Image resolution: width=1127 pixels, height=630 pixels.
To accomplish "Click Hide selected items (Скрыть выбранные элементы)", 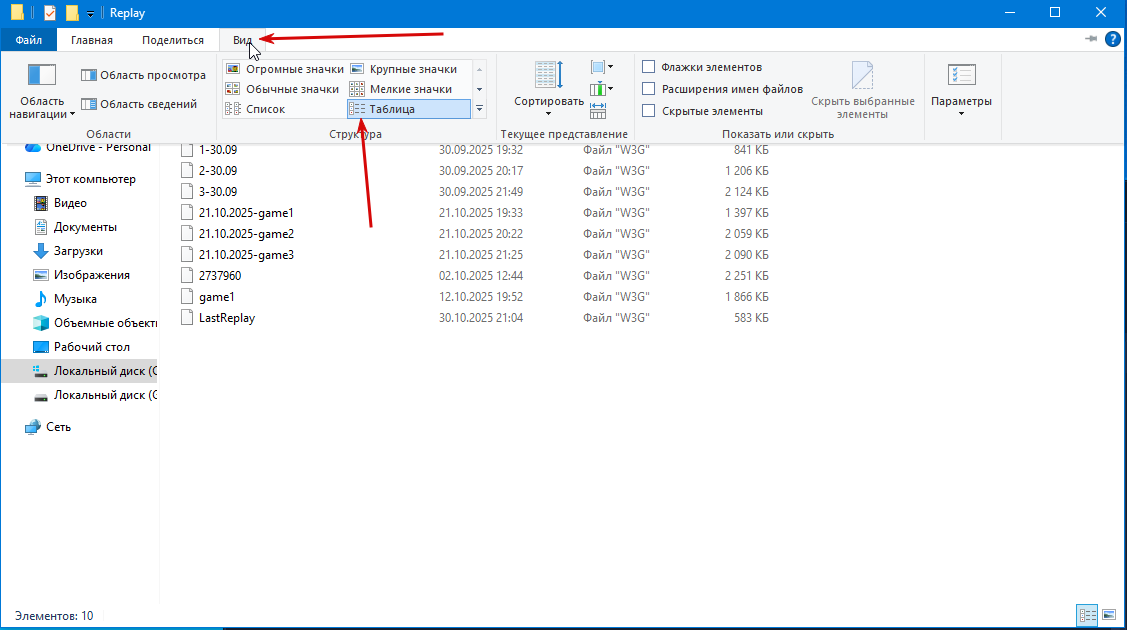I will coord(862,91).
